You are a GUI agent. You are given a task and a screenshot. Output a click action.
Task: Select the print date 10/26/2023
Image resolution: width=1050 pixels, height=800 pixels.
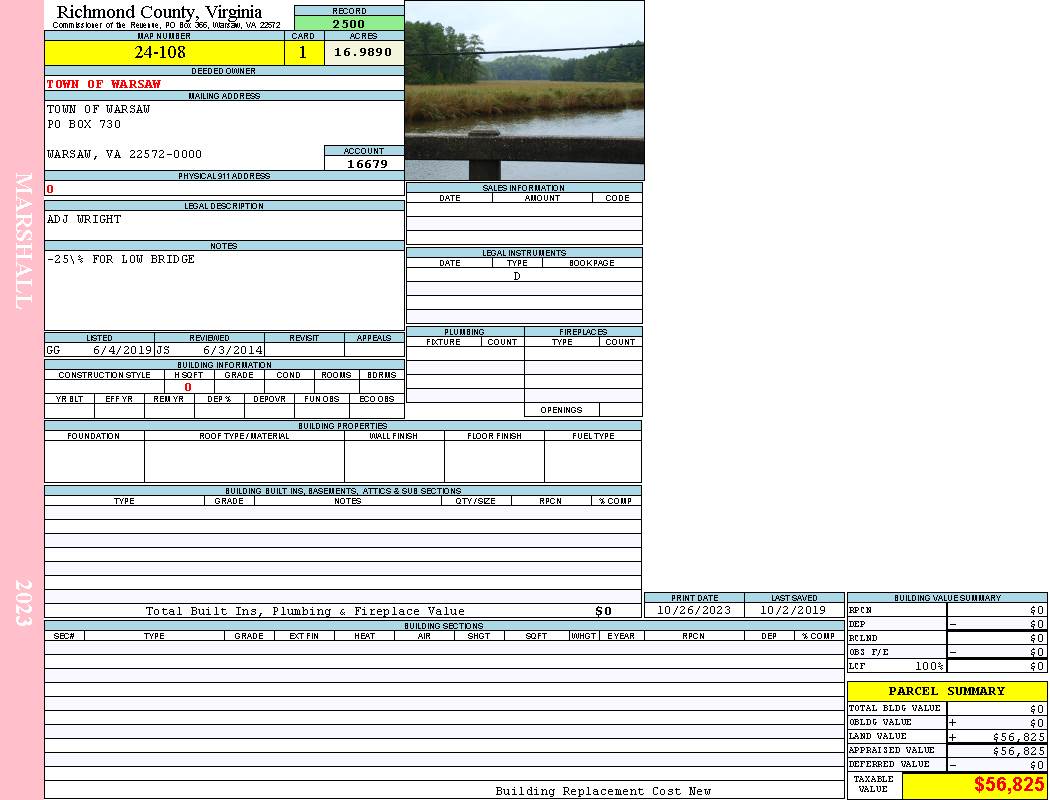click(x=694, y=610)
